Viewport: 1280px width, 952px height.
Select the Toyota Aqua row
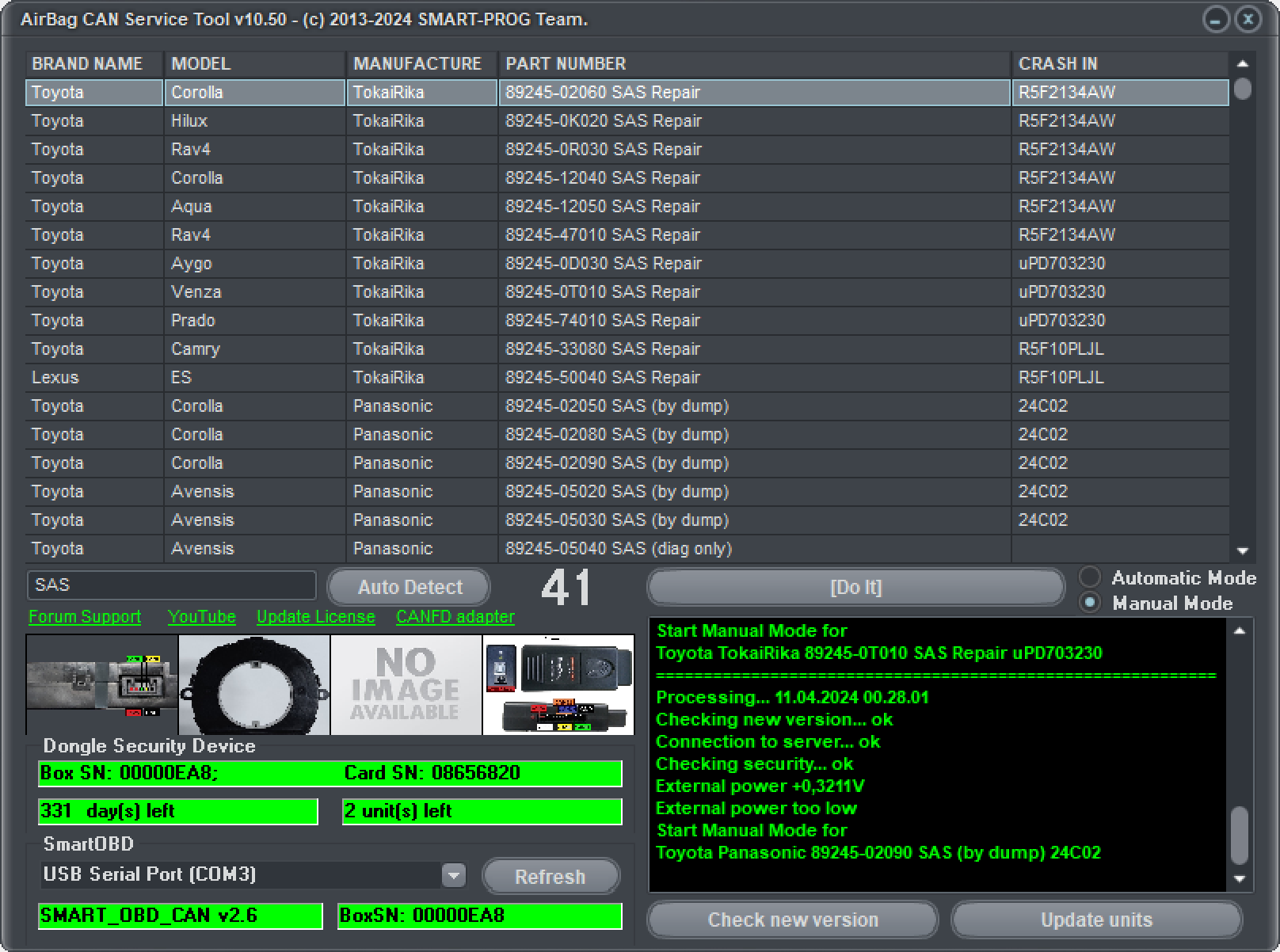coord(627,206)
